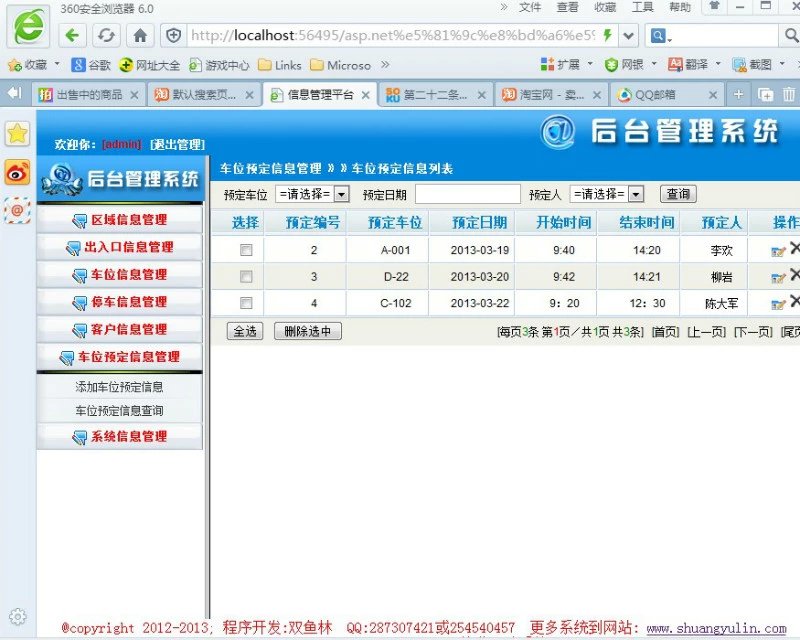The image size is (800, 640).
Task: Open a new tab with plus button
Action: tap(738, 94)
